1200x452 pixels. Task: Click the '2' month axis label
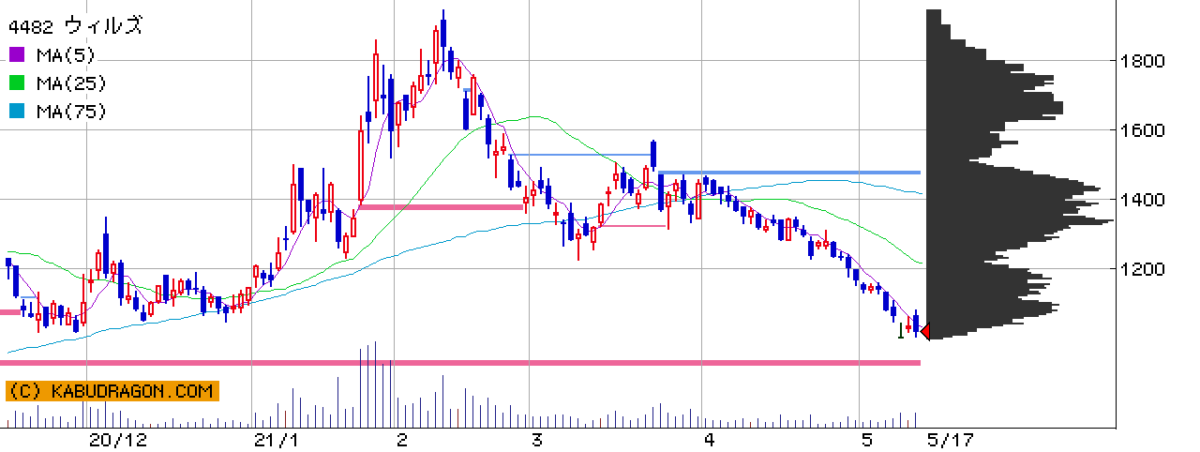[x=401, y=440]
